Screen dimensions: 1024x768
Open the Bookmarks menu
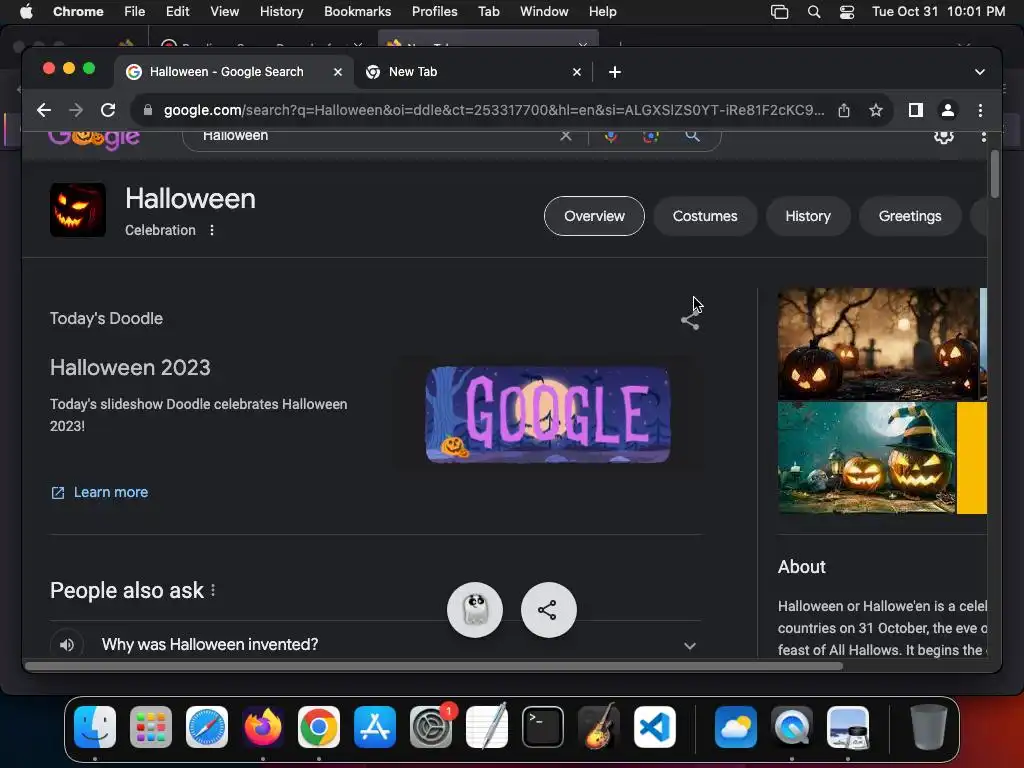point(357,12)
